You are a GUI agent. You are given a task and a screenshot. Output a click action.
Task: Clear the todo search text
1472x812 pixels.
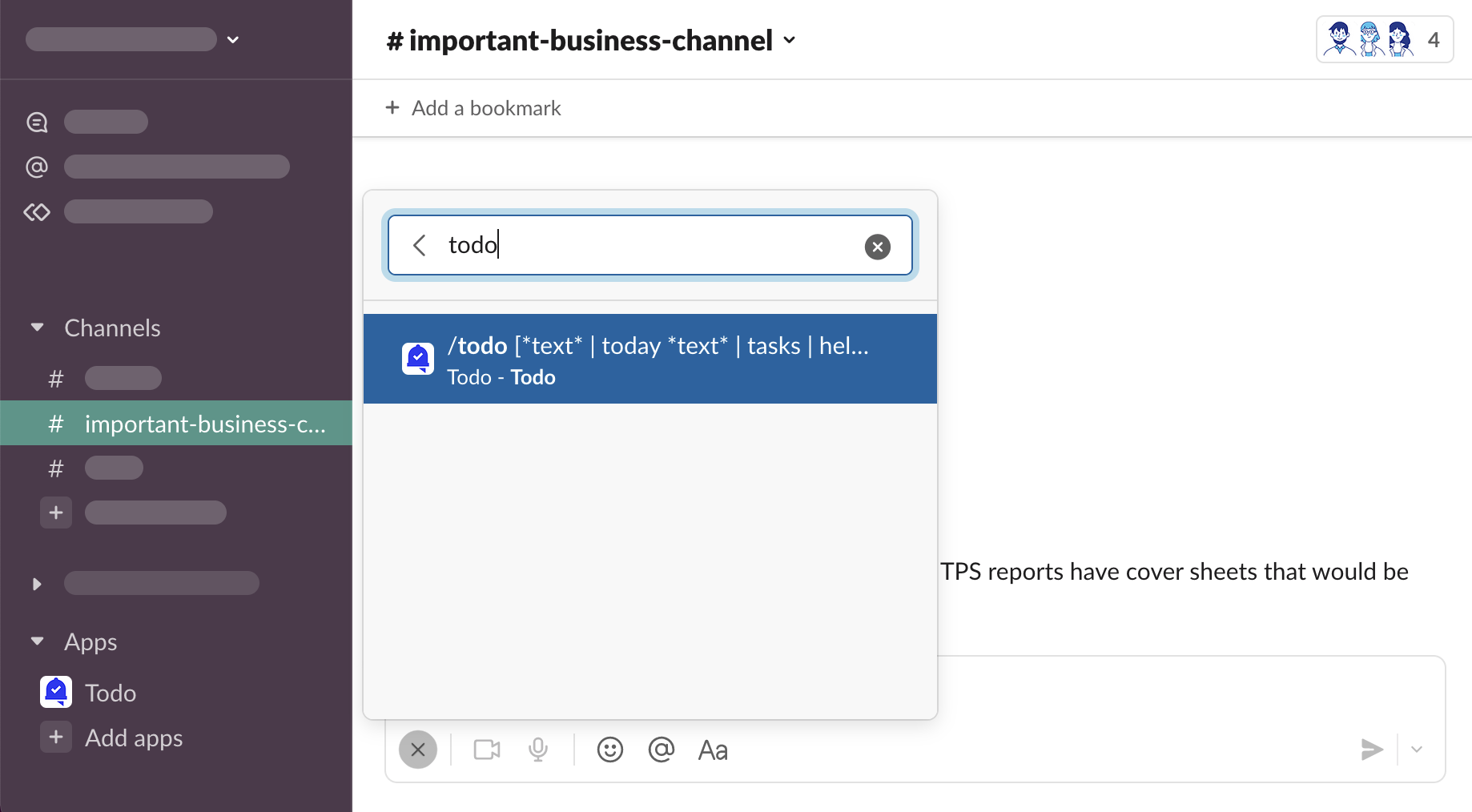(877, 247)
